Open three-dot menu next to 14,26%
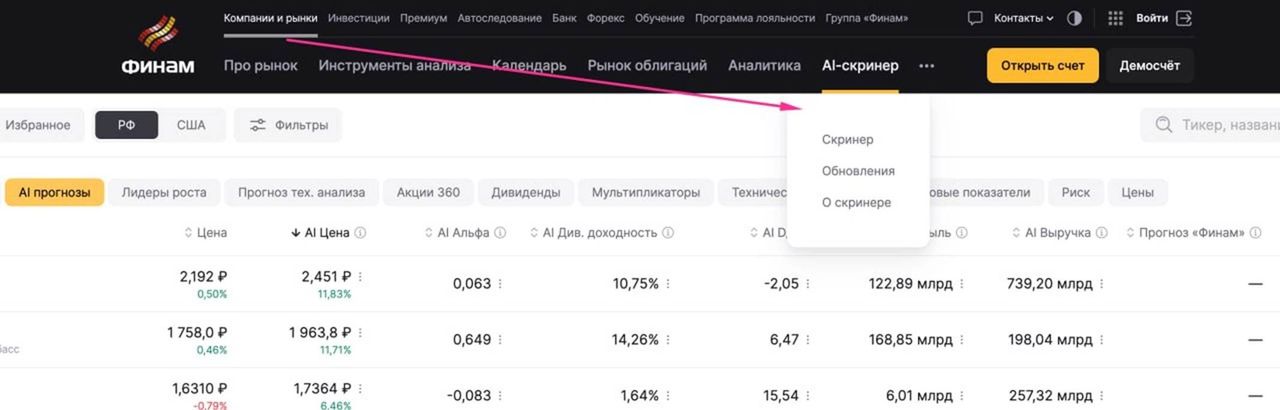This screenshot has height=410, width=1280. click(668, 340)
